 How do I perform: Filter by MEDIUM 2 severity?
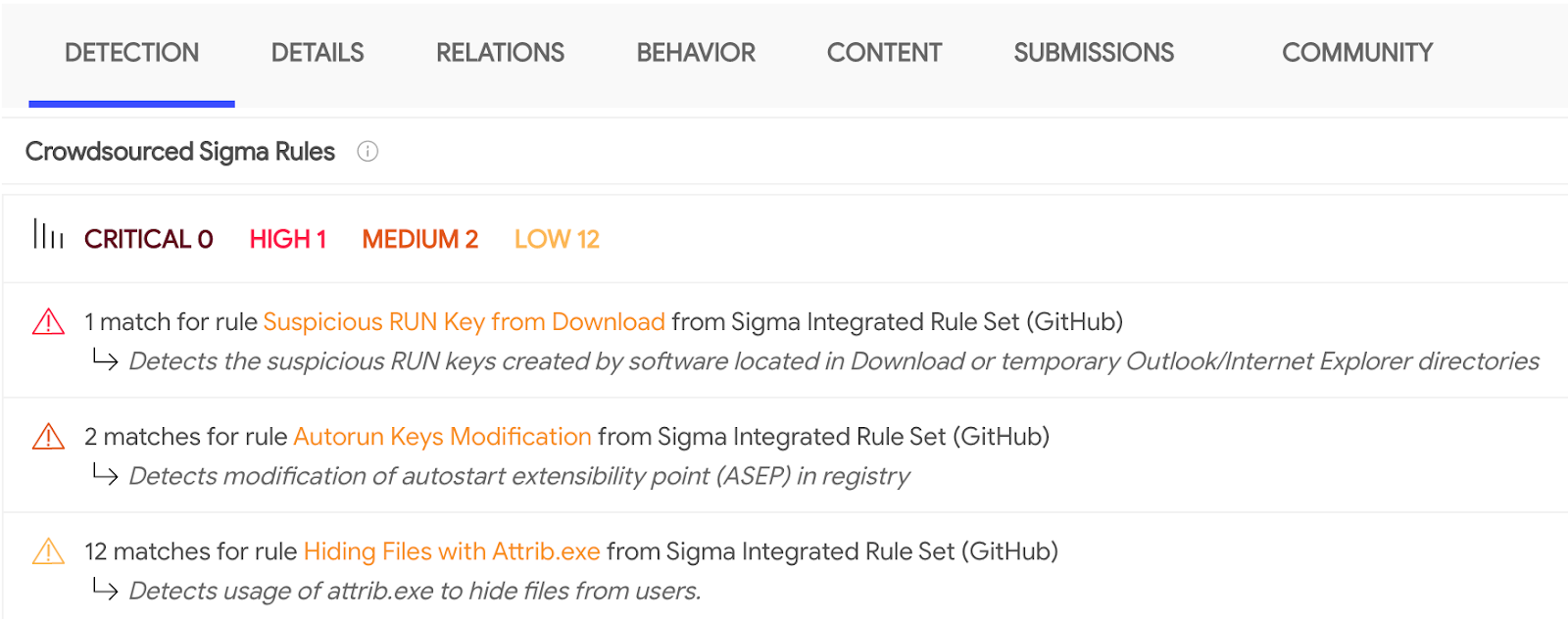coord(420,239)
